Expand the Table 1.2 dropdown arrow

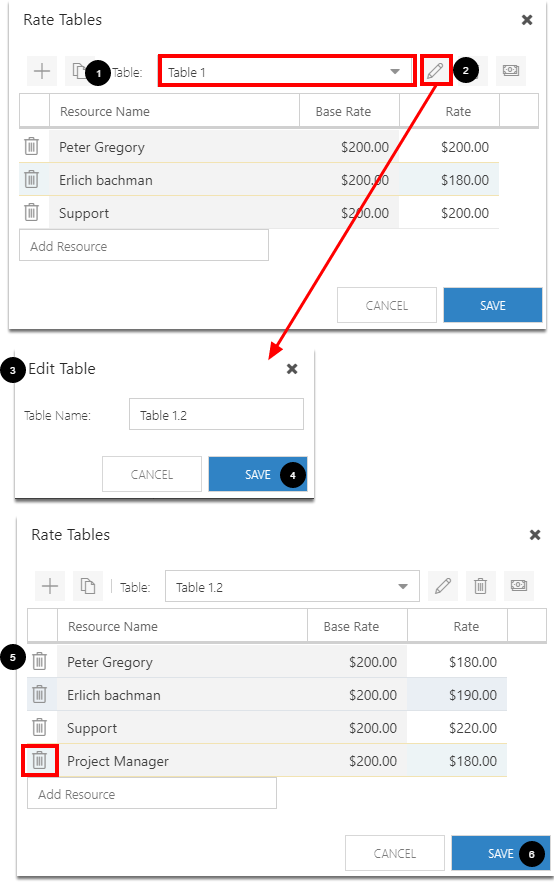coord(403,586)
